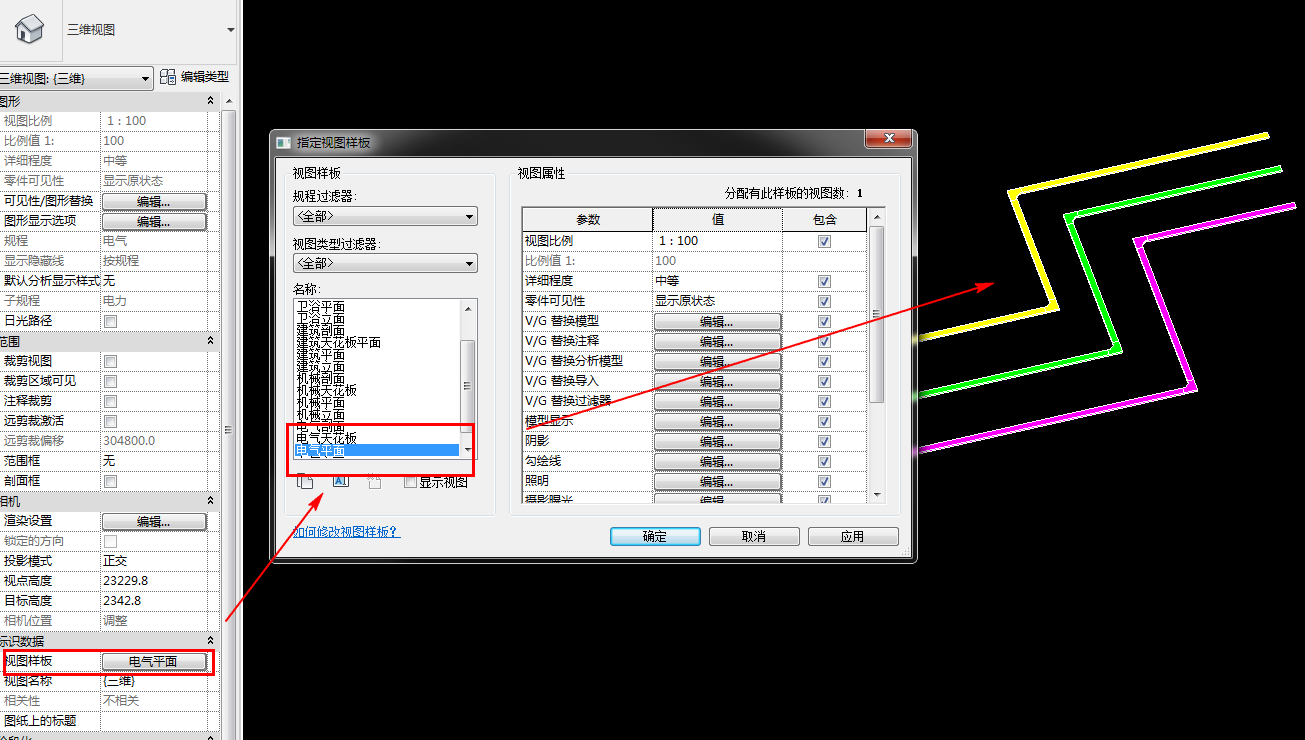Click the 编辑类型 icon next to type selector
1305x740 pixels.
point(168,77)
